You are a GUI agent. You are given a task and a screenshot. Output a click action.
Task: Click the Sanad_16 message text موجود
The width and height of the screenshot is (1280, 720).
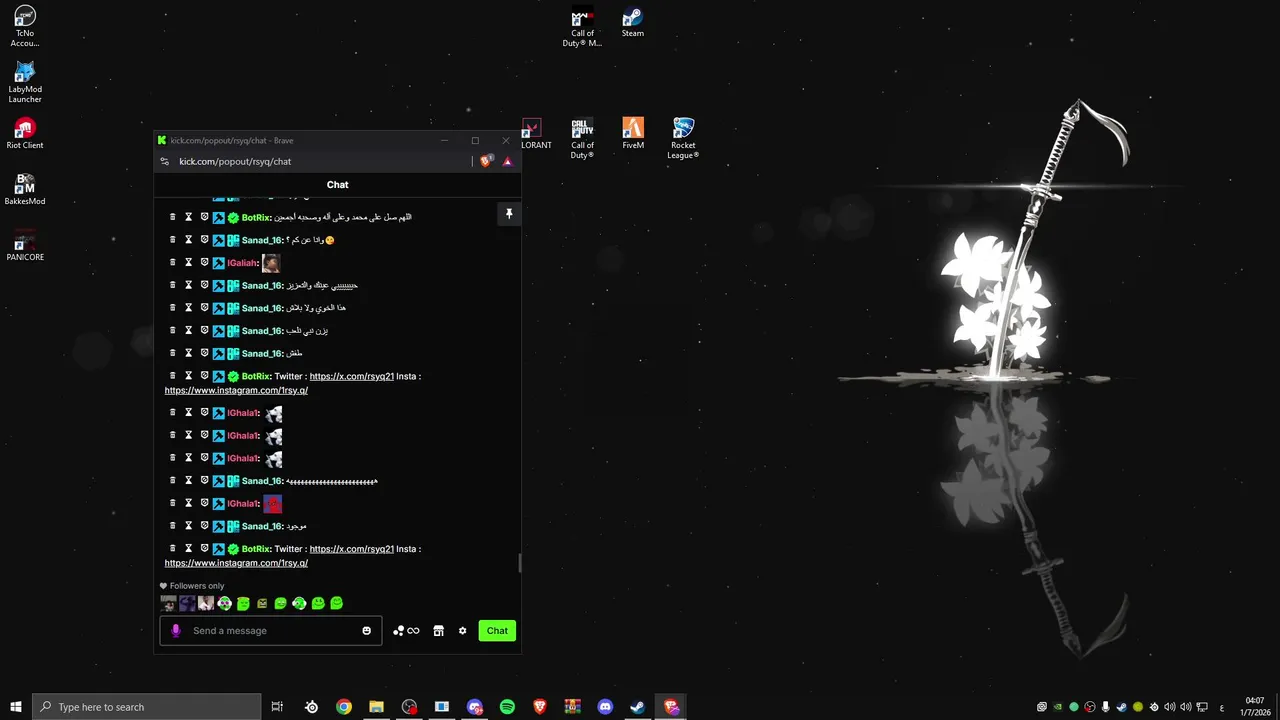[x=296, y=526]
